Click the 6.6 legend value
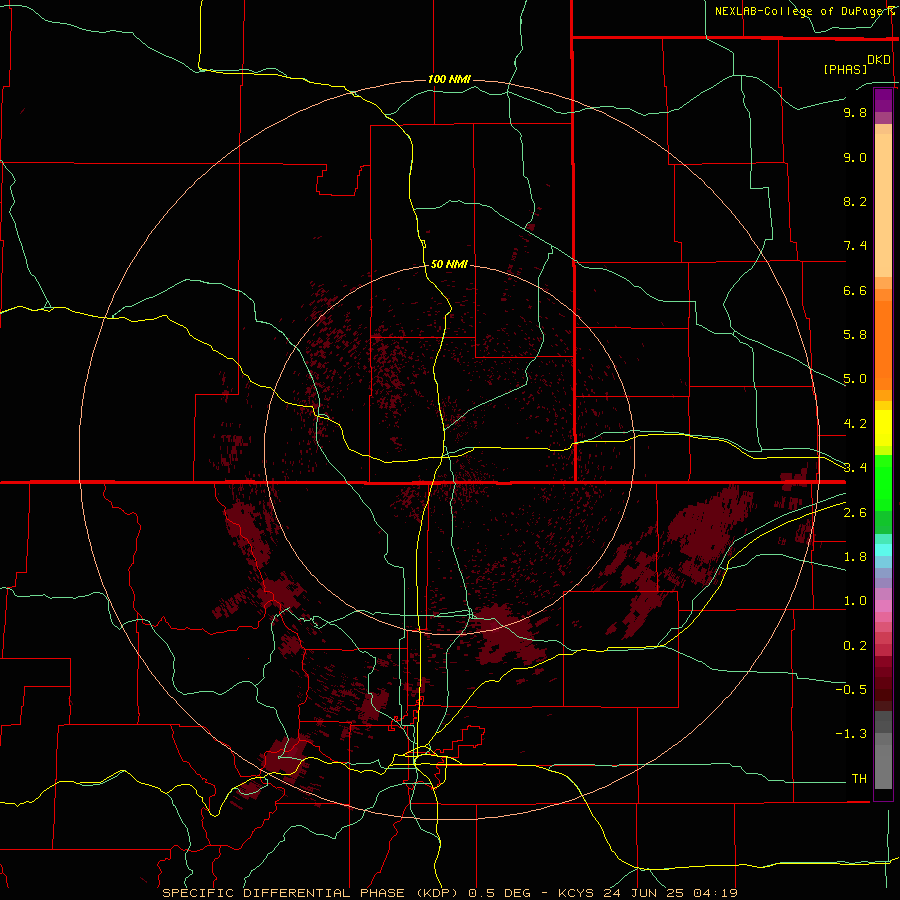This screenshot has height=900, width=900. tap(855, 290)
